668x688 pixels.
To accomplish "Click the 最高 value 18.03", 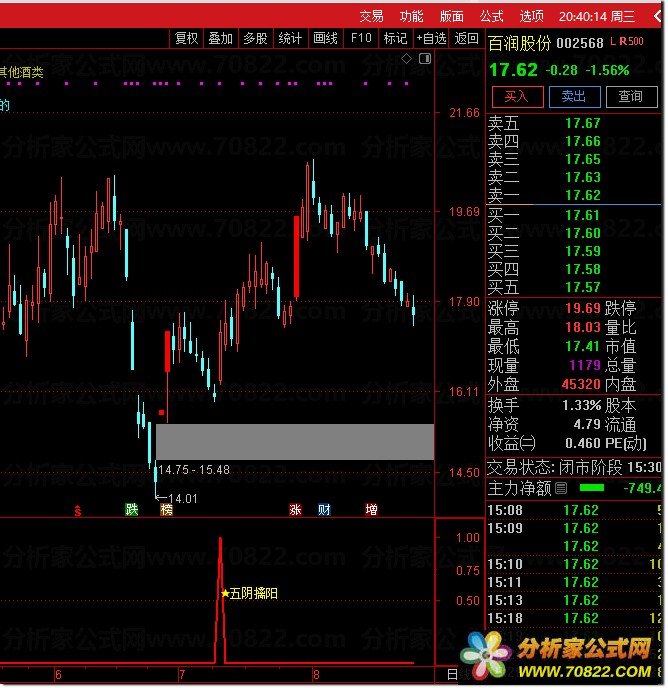I will click(583, 327).
